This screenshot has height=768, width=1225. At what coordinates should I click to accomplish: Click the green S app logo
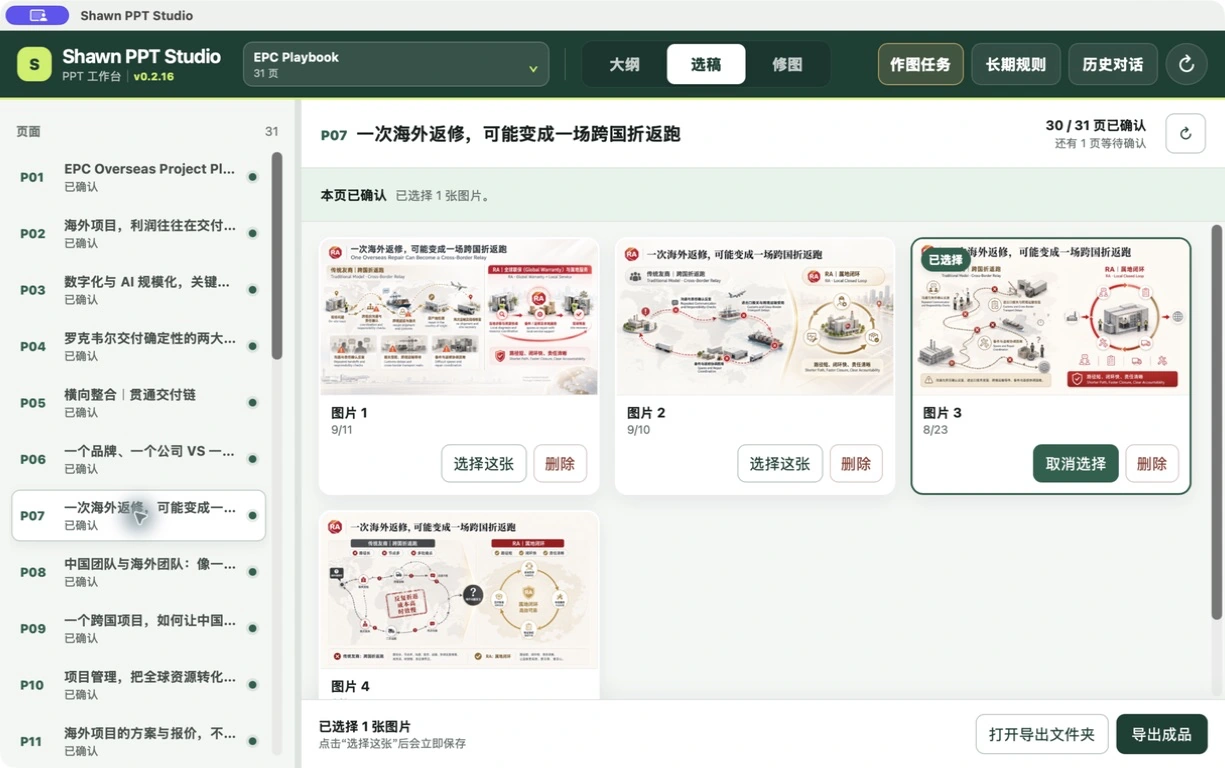tap(34, 65)
